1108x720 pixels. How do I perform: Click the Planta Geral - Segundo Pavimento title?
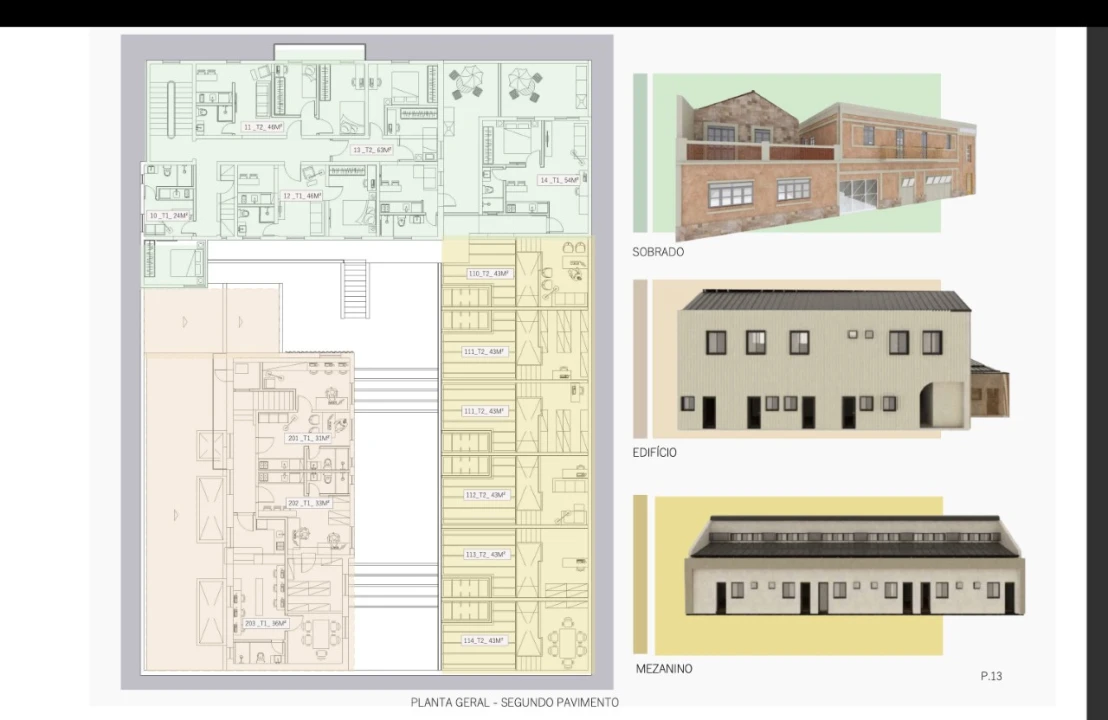pos(514,703)
